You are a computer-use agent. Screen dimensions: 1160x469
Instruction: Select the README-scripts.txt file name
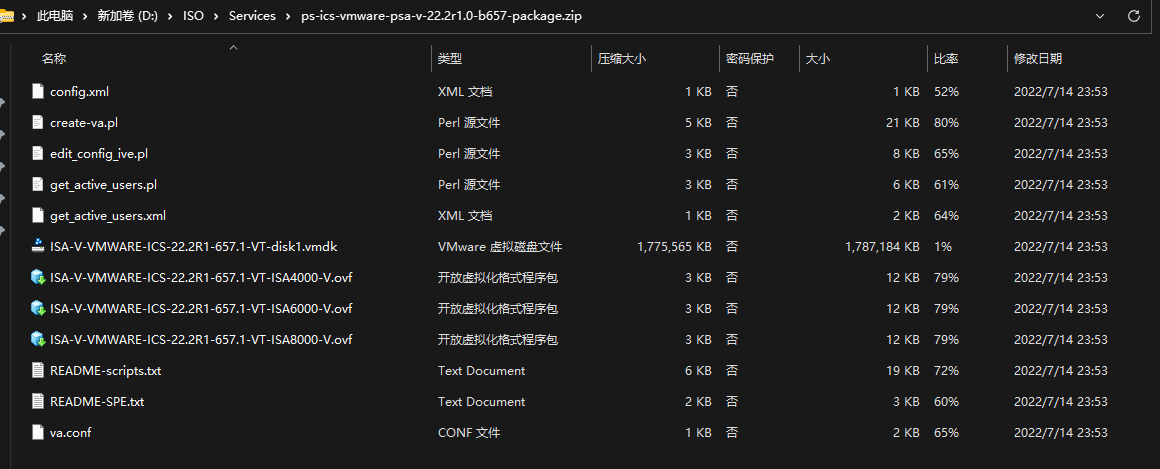pos(106,371)
